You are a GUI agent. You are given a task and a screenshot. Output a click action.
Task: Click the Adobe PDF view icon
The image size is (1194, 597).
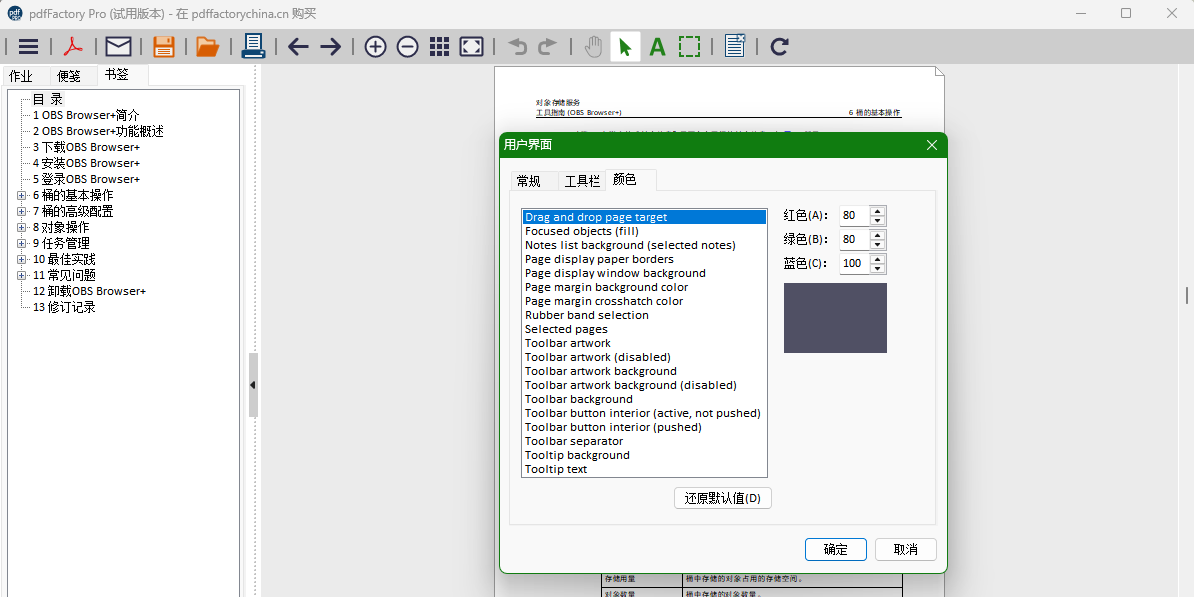click(74, 46)
